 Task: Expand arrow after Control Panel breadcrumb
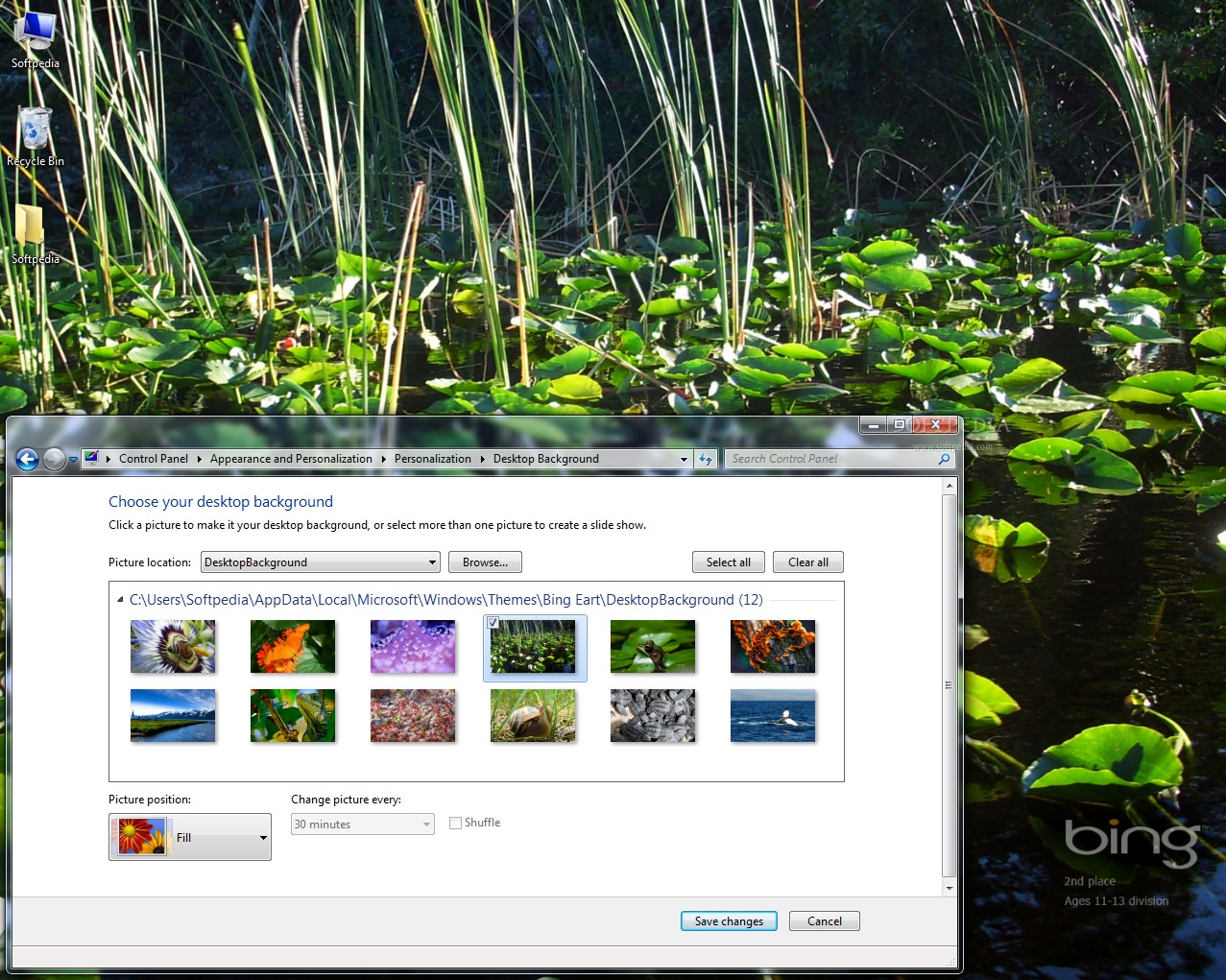coord(200,459)
